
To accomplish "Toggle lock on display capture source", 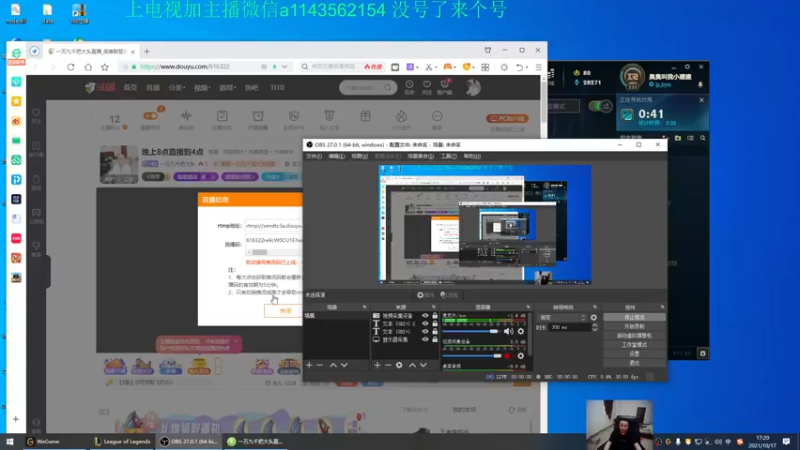I will (435, 339).
